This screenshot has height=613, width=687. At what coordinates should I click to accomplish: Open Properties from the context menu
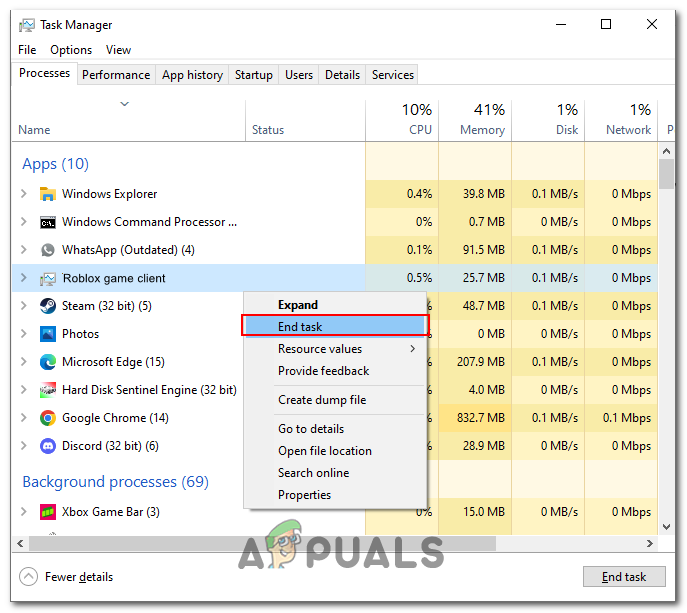click(x=335, y=495)
